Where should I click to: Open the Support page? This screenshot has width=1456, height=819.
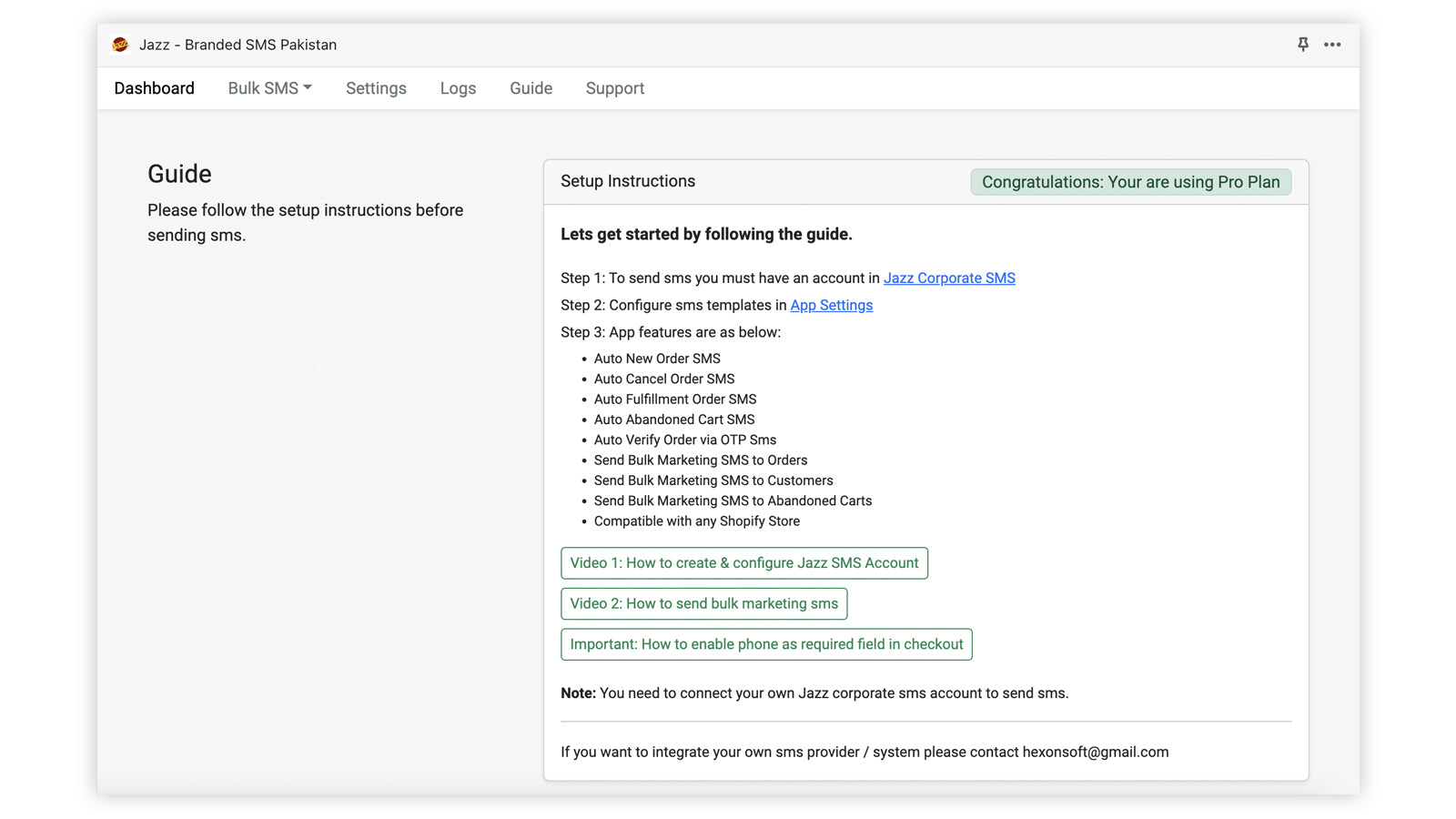pyautogui.click(x=615, y=88)
